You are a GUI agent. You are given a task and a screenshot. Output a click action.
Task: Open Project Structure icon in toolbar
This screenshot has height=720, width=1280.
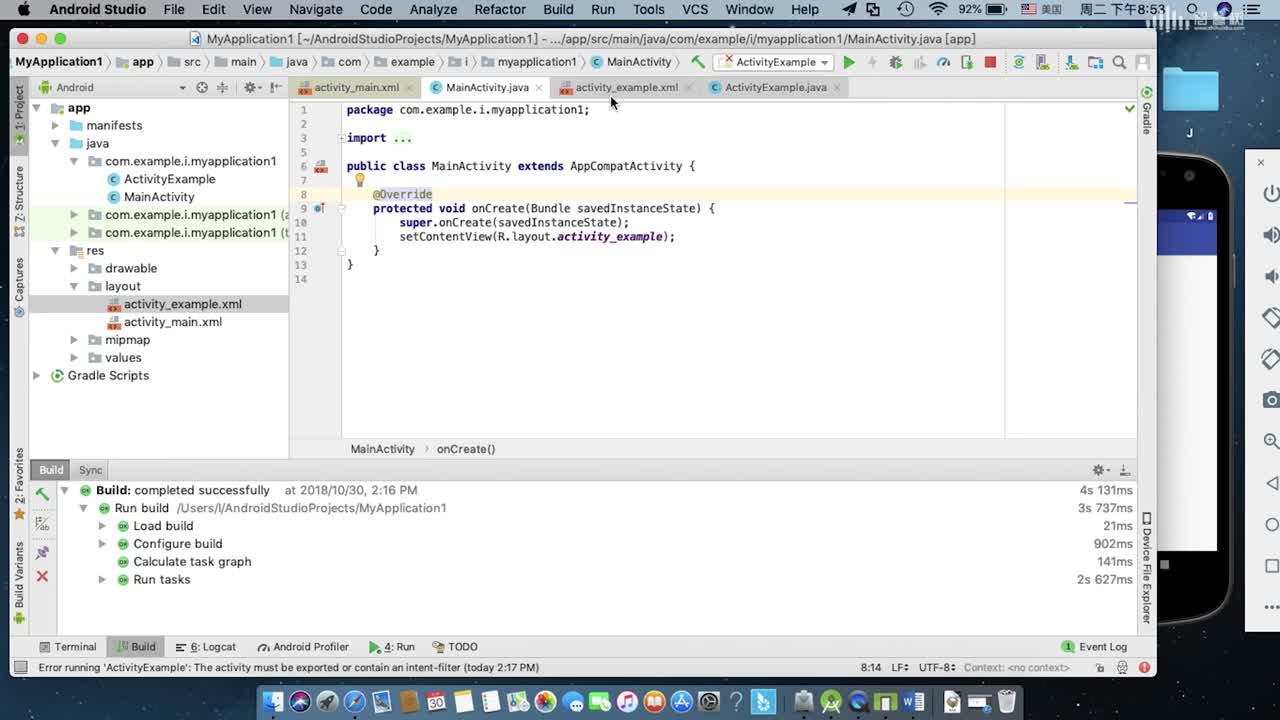(1095, 62)
